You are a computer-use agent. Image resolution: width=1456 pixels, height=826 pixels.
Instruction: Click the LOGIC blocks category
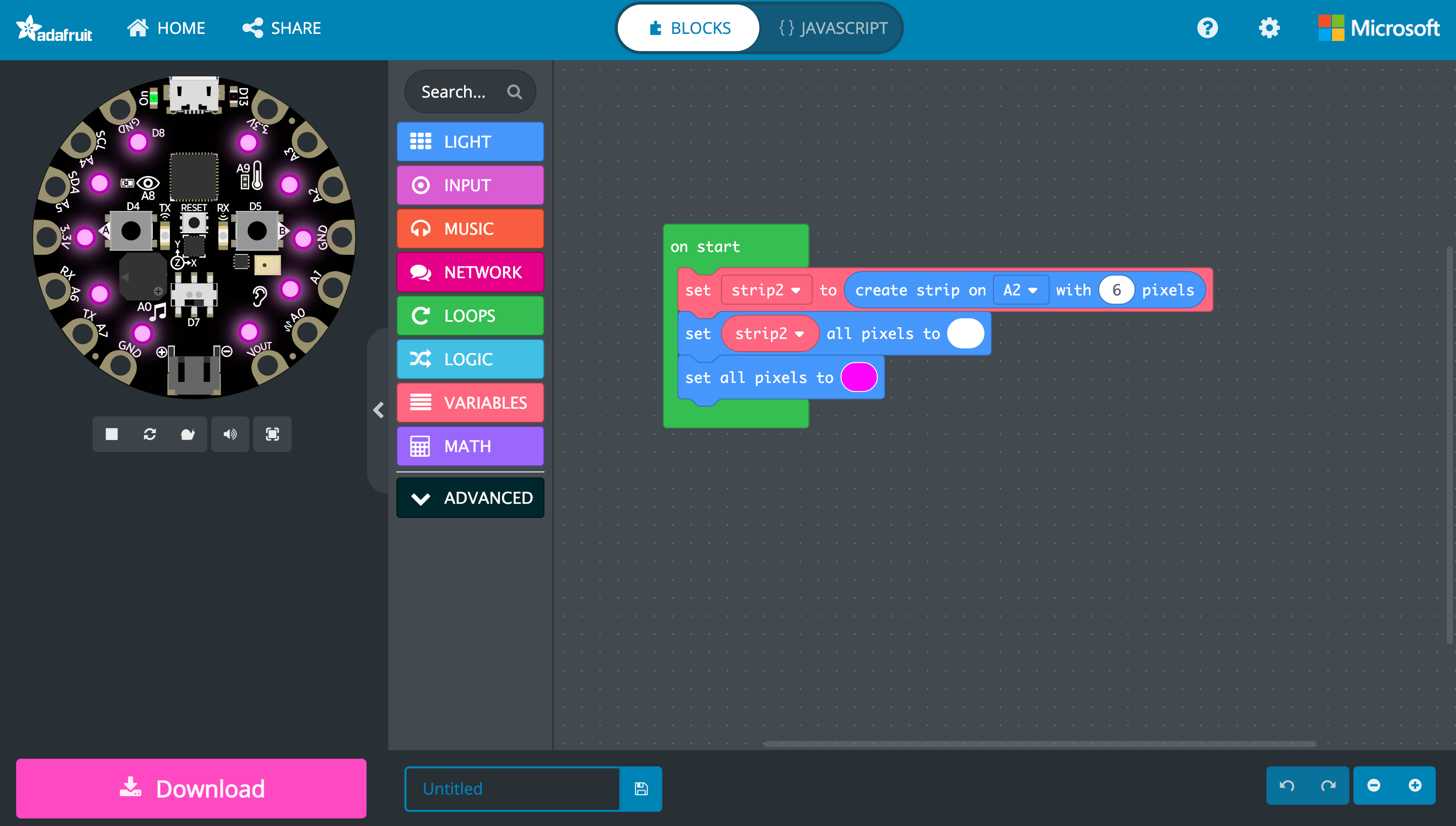470,358
